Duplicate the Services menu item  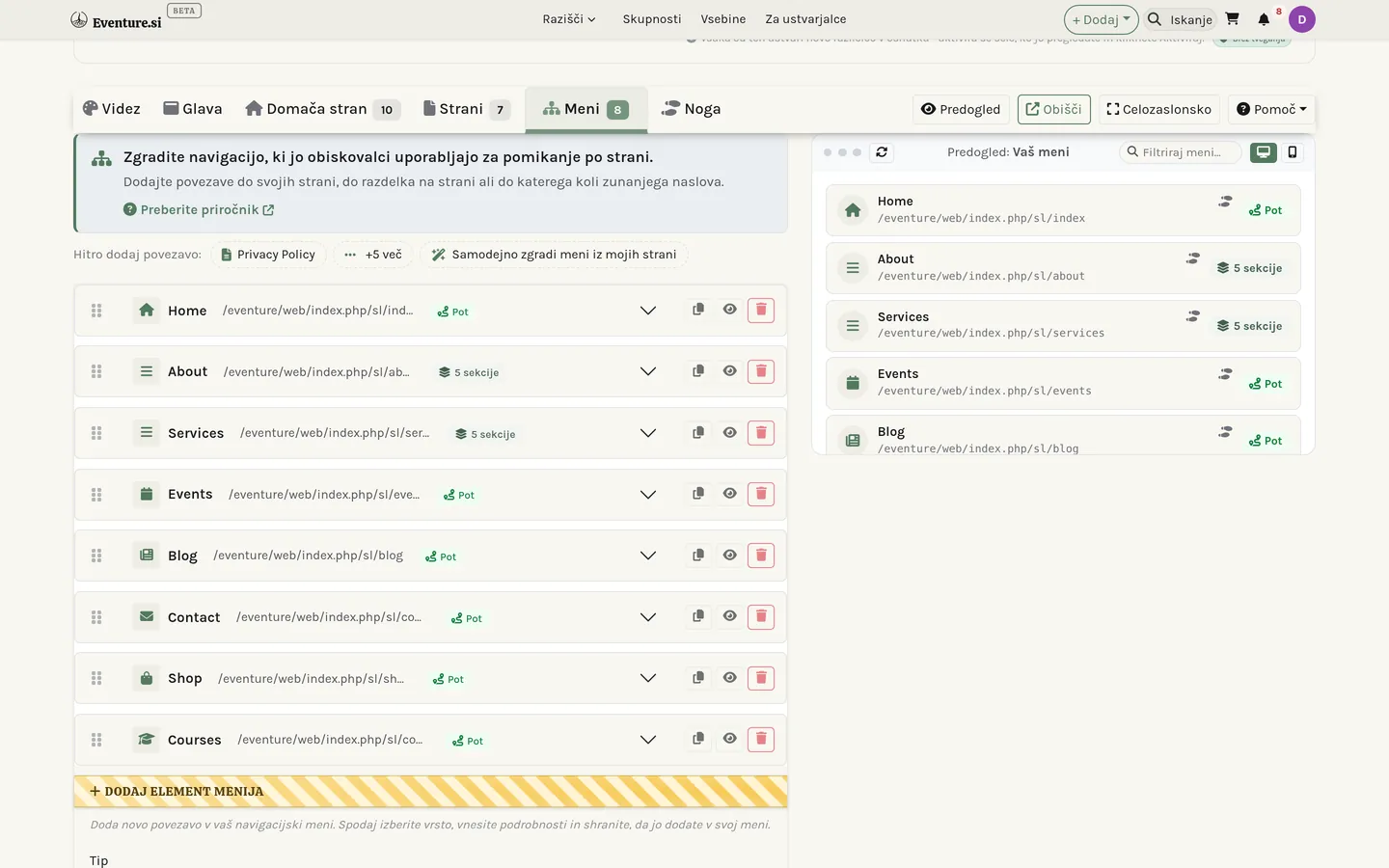[698, 433]
